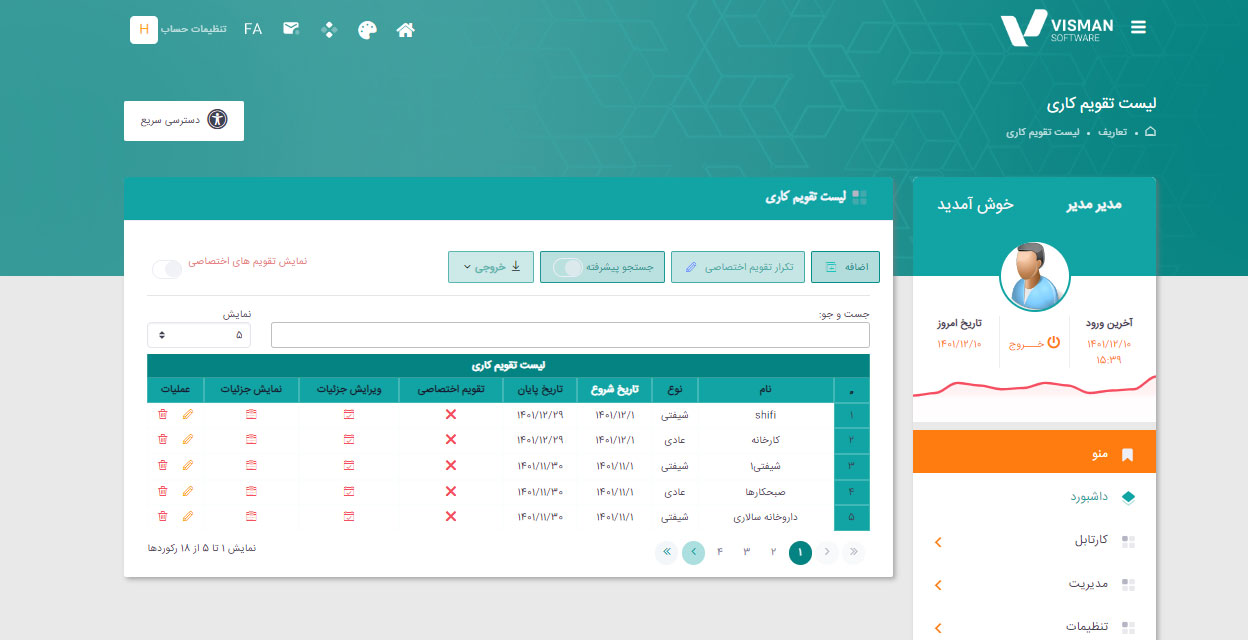Edit details of the shifi calendar
This screenshot has height=640, width=1248.
[349, 413]
